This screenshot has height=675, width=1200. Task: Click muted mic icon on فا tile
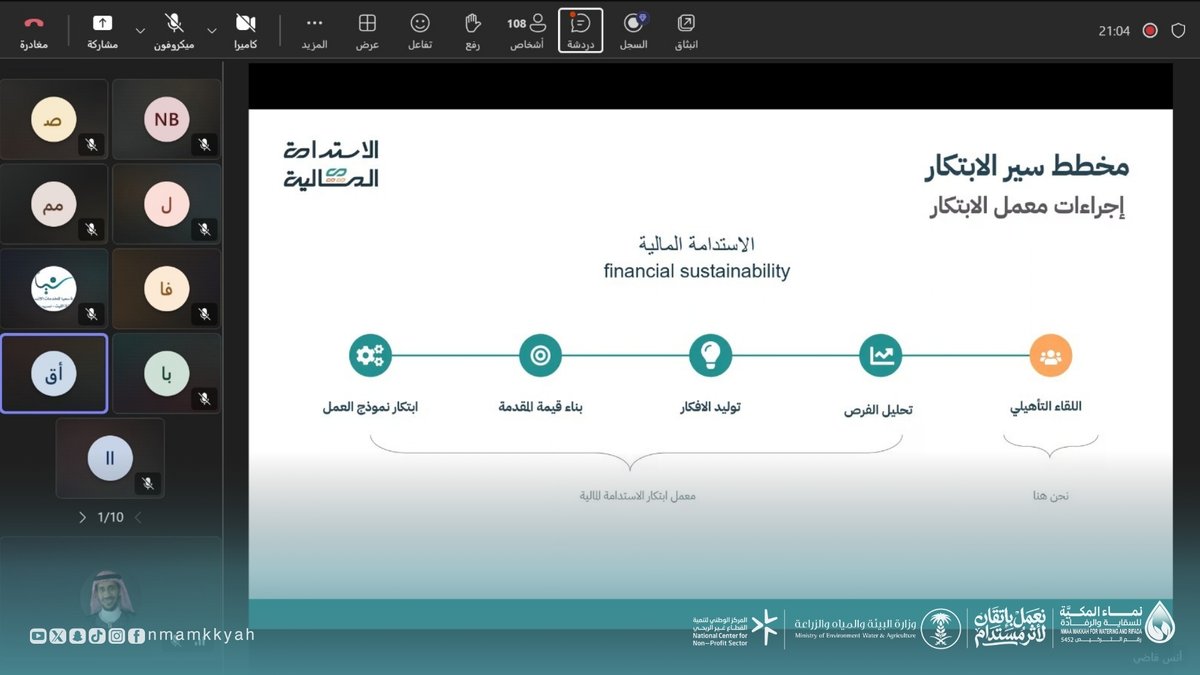tap(204, 314)
